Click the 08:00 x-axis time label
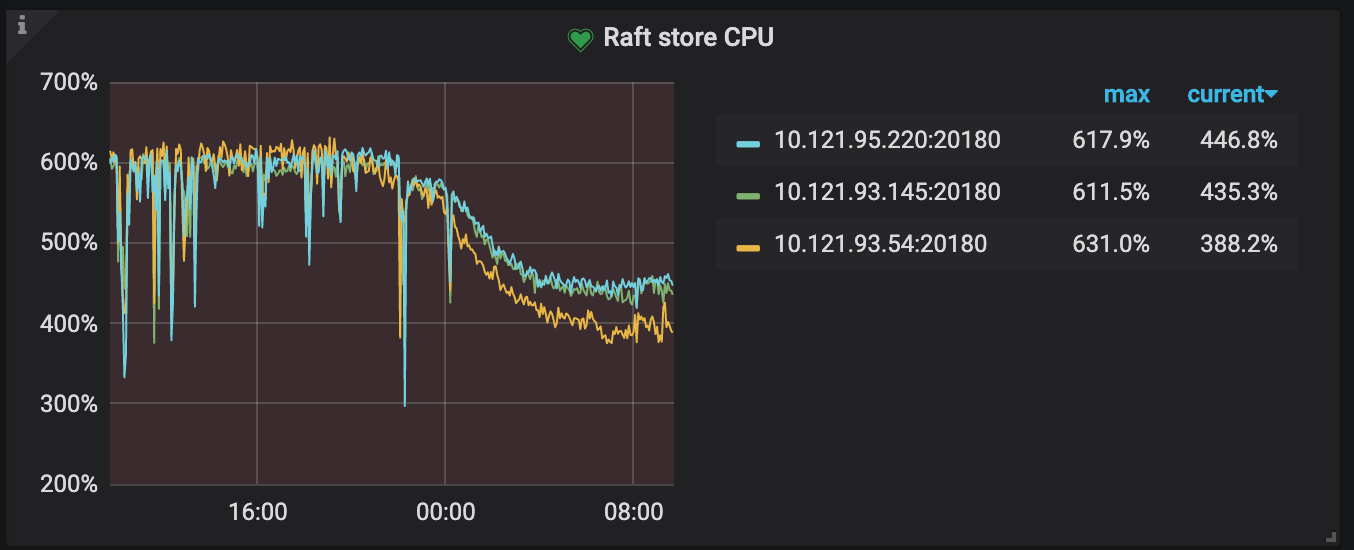Image resolution: width=1354 pixels, height=550 pixels. tap(633, 512)
